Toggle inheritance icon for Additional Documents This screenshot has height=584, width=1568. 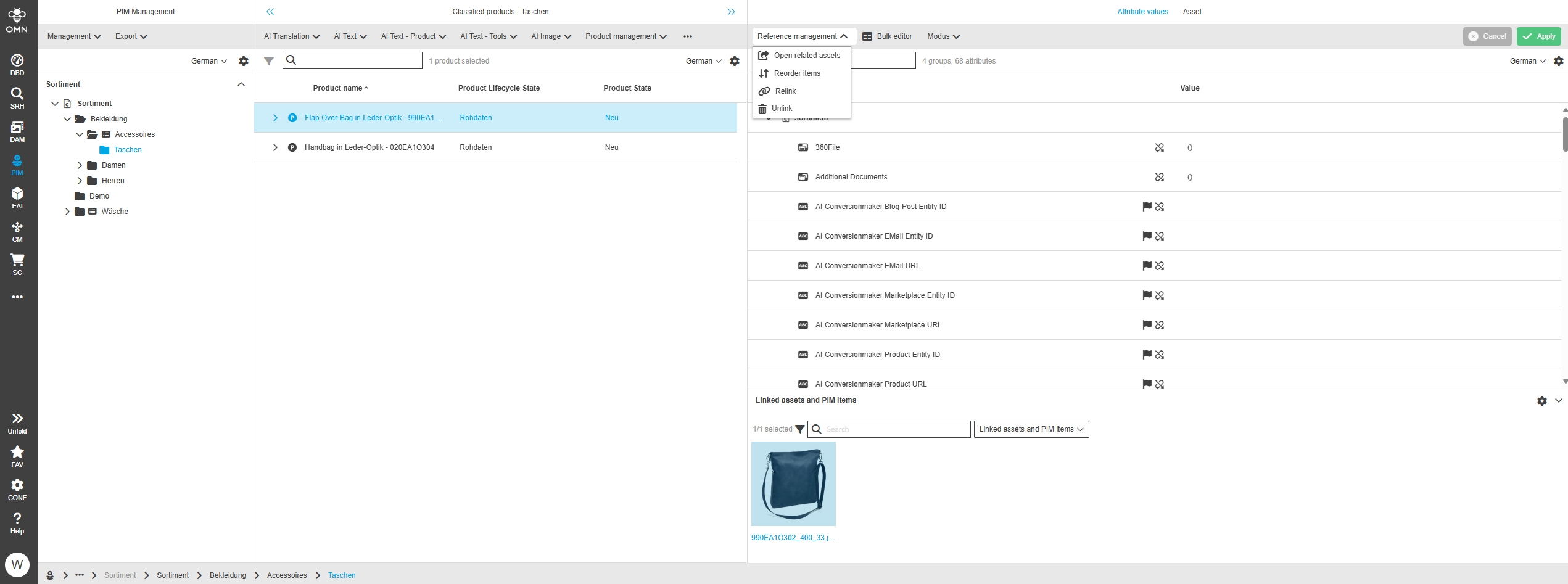(x=1160, y=177)
